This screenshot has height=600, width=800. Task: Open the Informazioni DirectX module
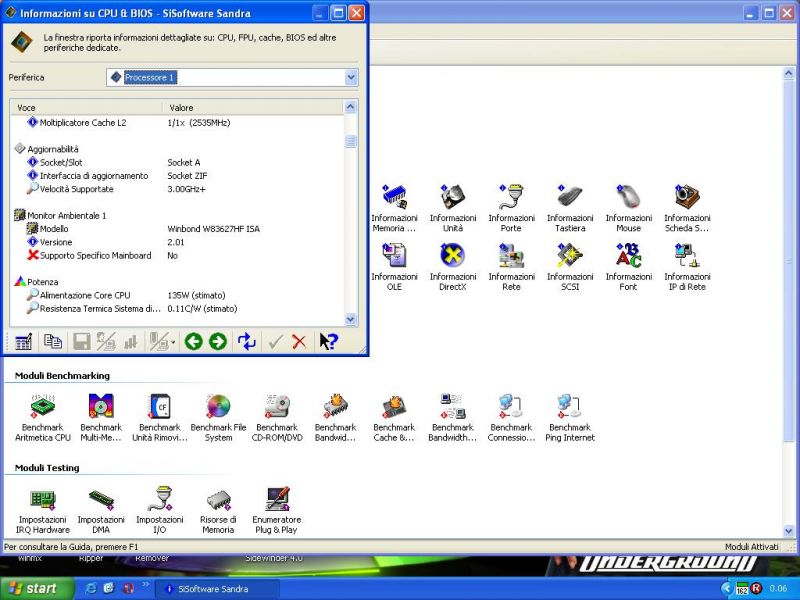pos(453,267)
